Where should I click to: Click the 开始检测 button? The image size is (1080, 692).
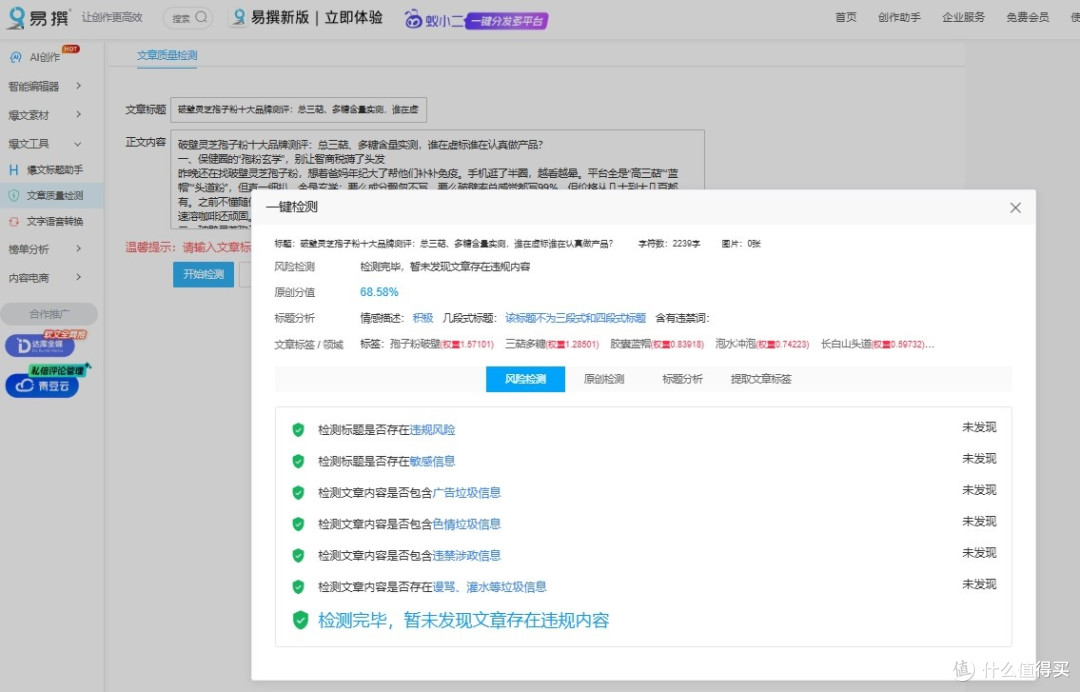pos(203,274)
